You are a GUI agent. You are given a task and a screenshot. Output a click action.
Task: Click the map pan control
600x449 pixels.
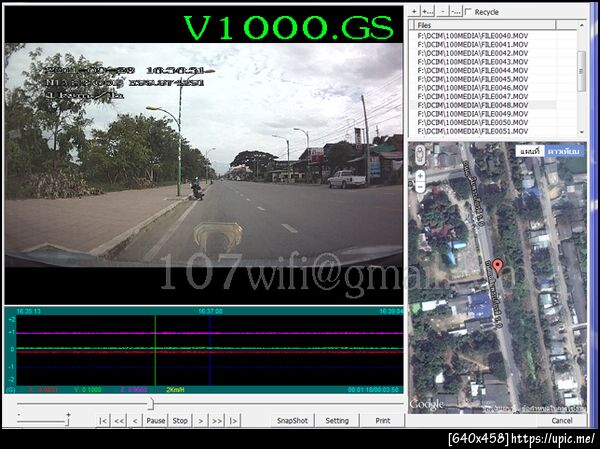click(x=420, y=155)
